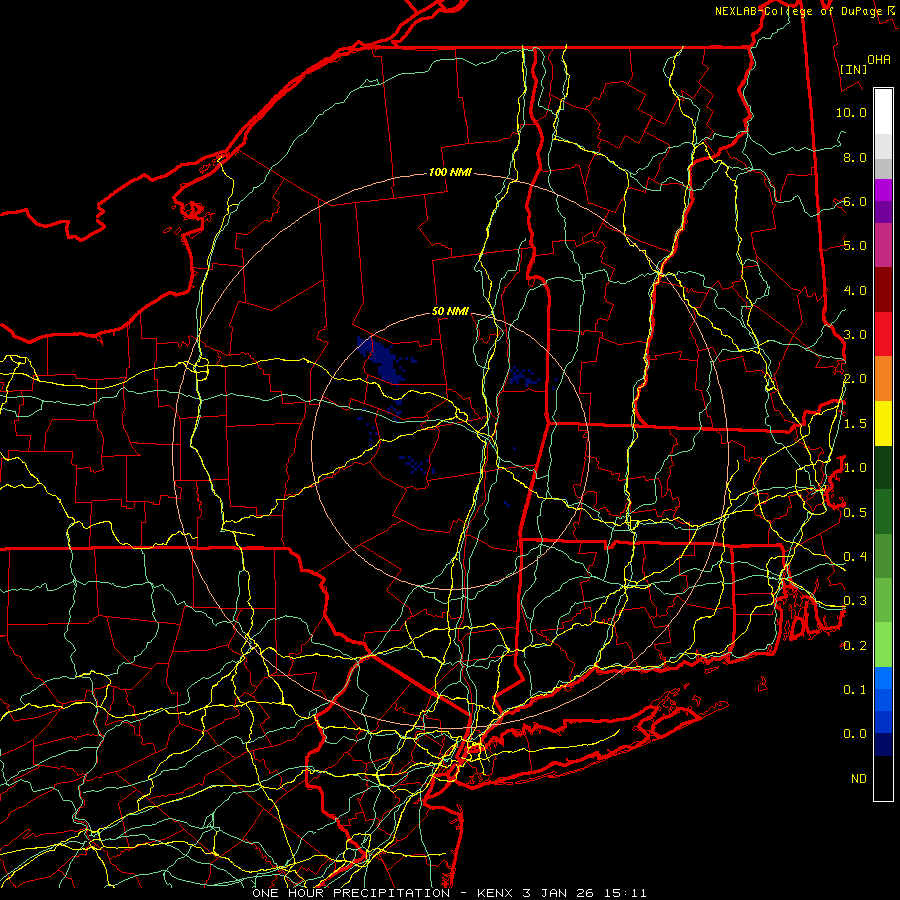
Task: Click the ND legend label
Action: [x=859, y=778]
